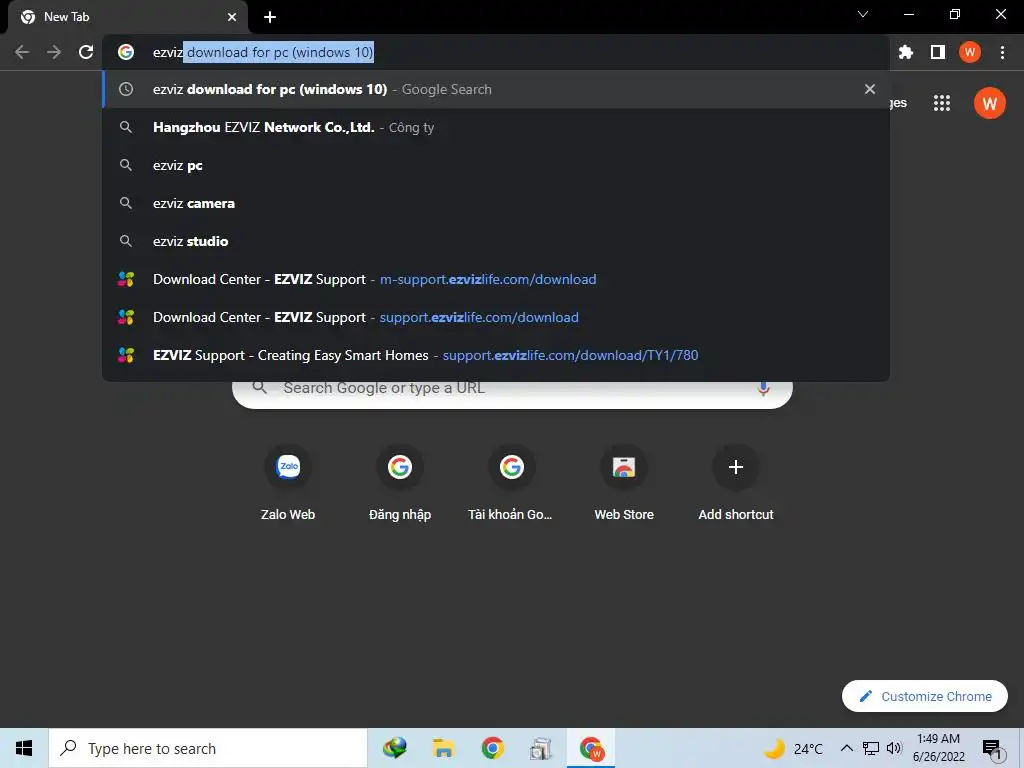1024x768 pixels.
Task: Open the tab search chevron
Action: click(863, 14)
